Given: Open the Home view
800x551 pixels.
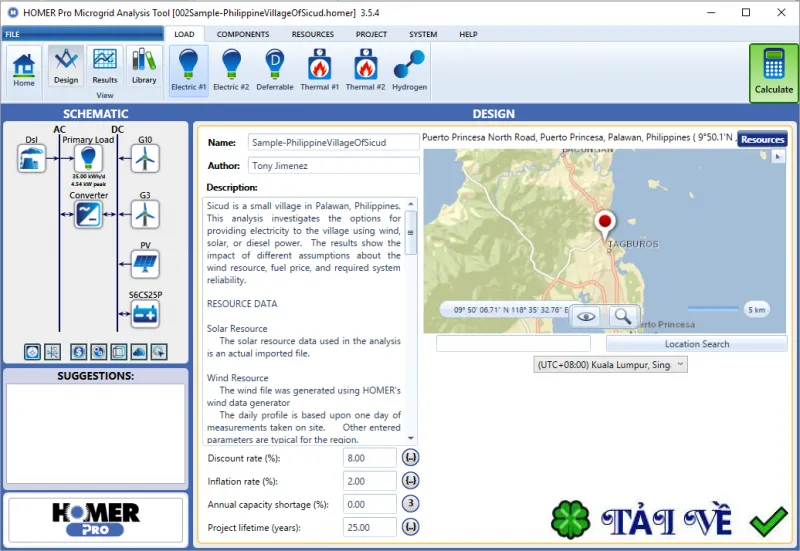Looking at the screenshot, I should 24,70.
